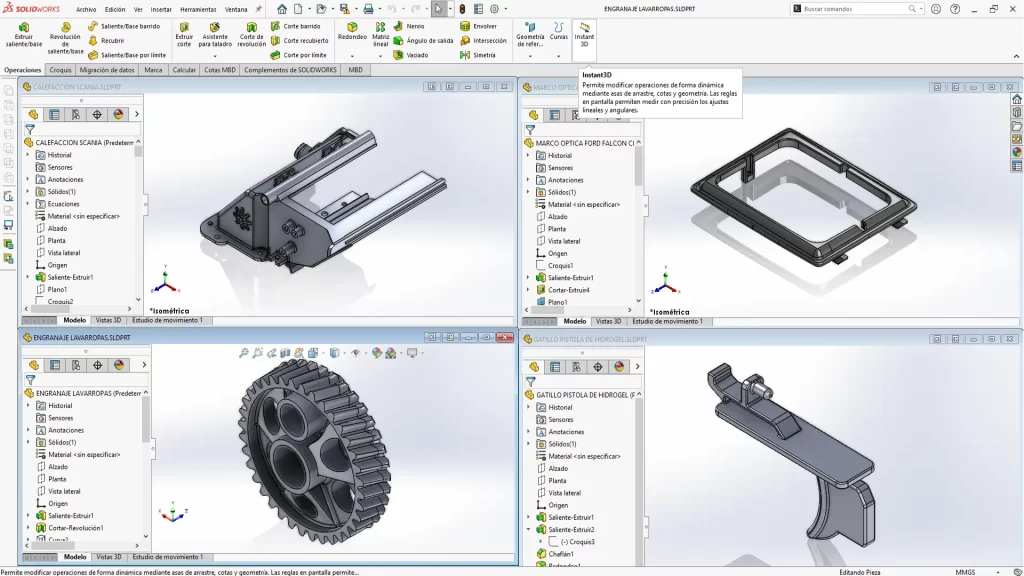Screen dimensions: 1024x576
Task: Click Material <sin especificar> in MARCO OPTICA tree
Action: click(x=583, y=204)
